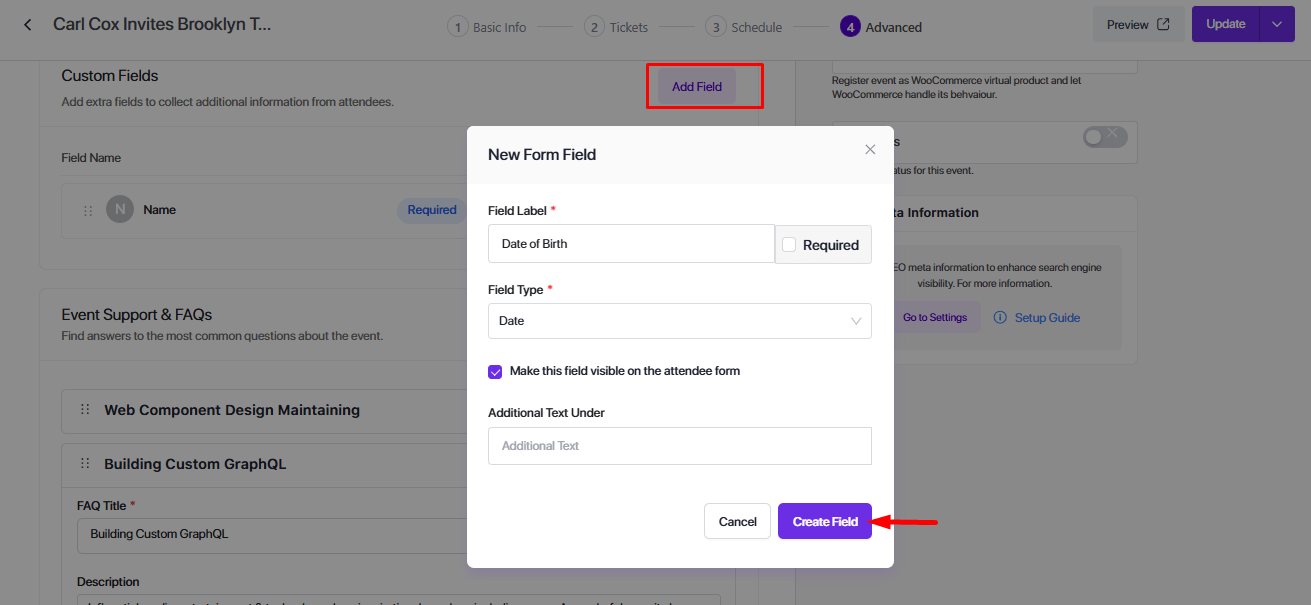Image resolution: width=1311 pixels, height=605 pixels.
Task: Check the Required checkbox
Action: click(x=789, y=245)
